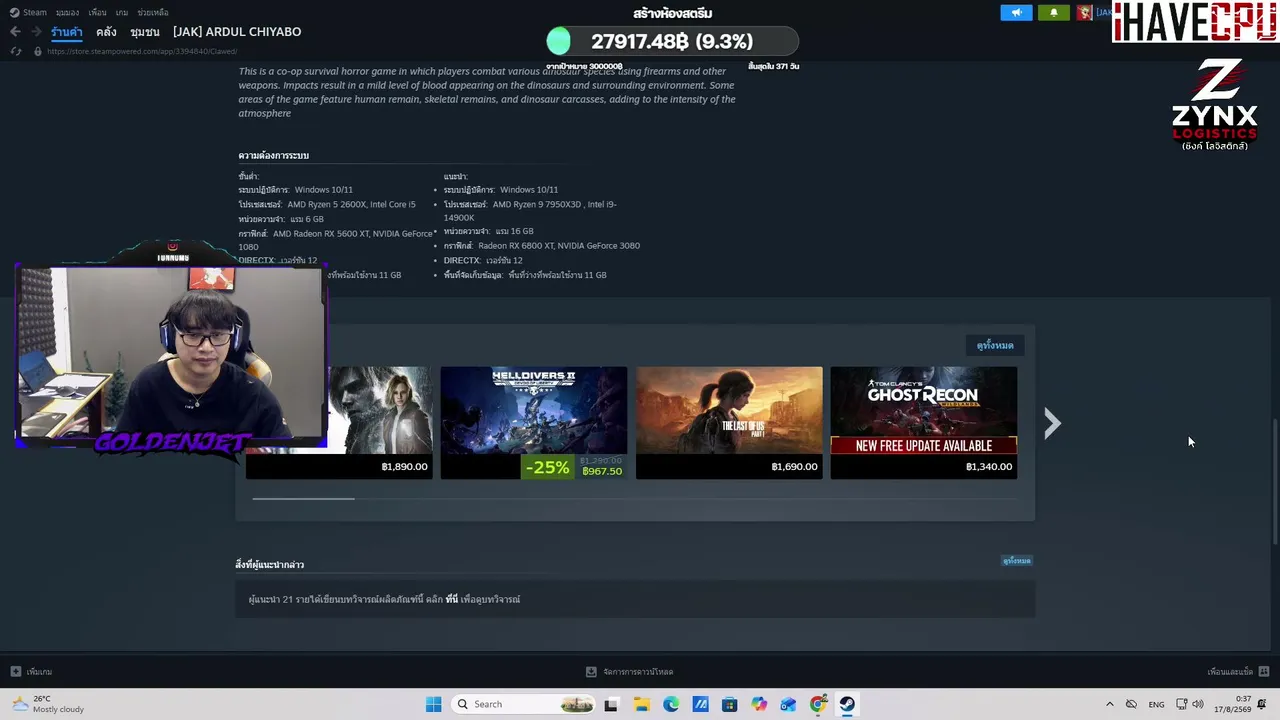Open the volume speaker tray icon
The image size is (1280, 720).
1198,704
